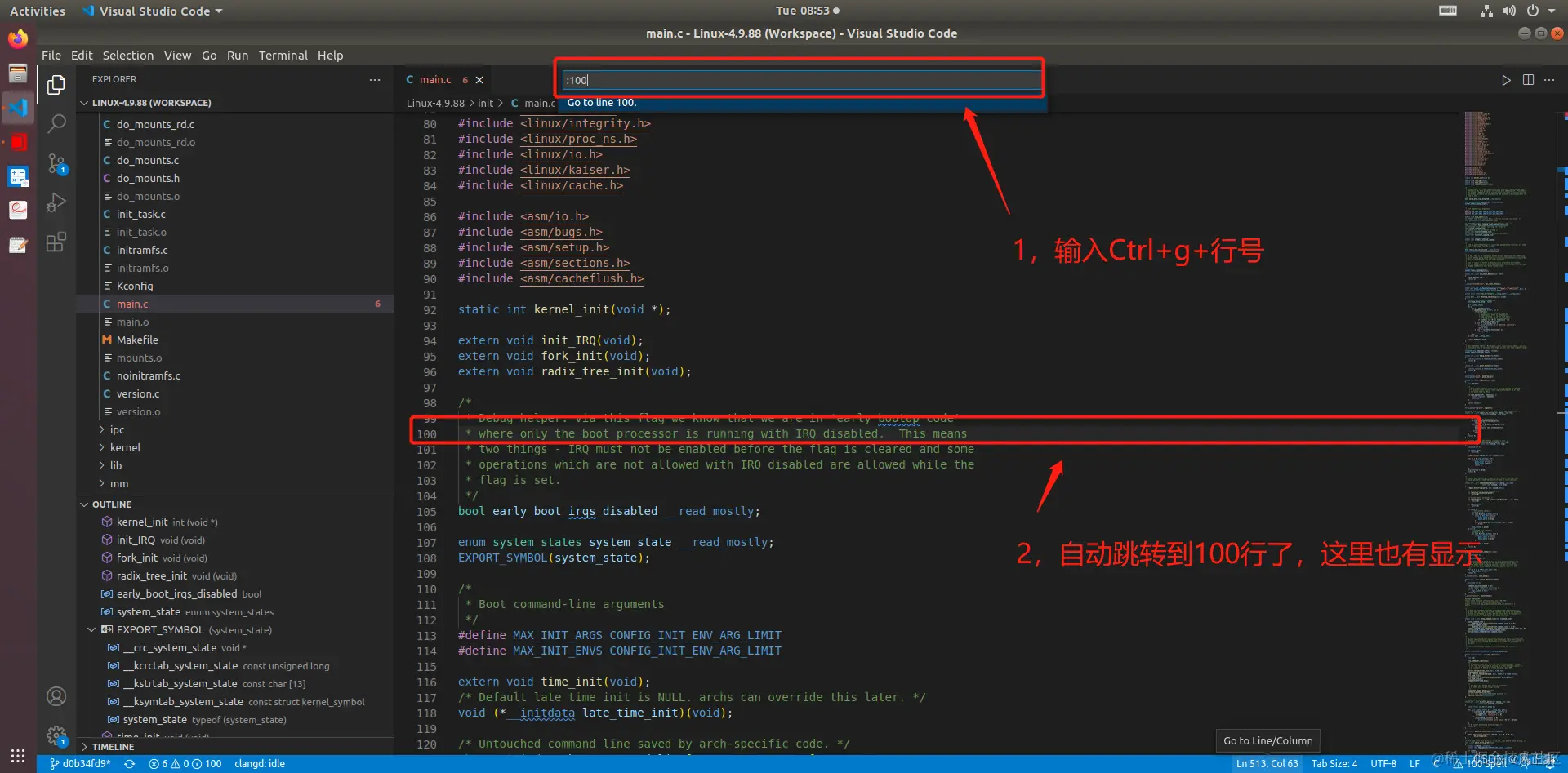Open the system power menu icon
The width and height of the screenshot is (1568, 773).
pyautogui.click(x=1533, y=11)
